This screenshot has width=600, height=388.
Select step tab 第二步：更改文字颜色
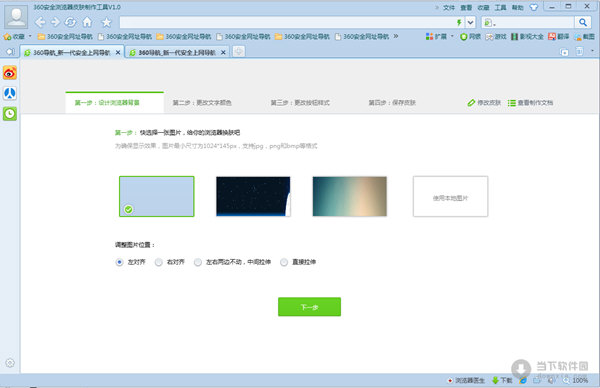coord(202,103)
